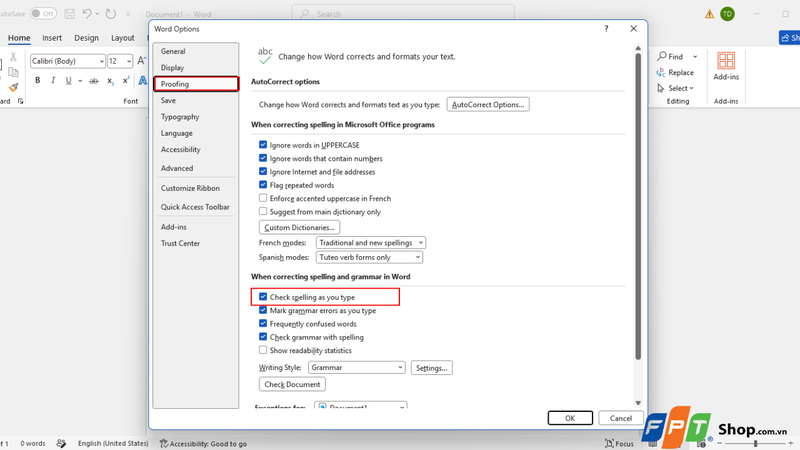Toggle Flag repeated words checkbox
The height and width of the screenshot is (450, 800).
(263, 185)
